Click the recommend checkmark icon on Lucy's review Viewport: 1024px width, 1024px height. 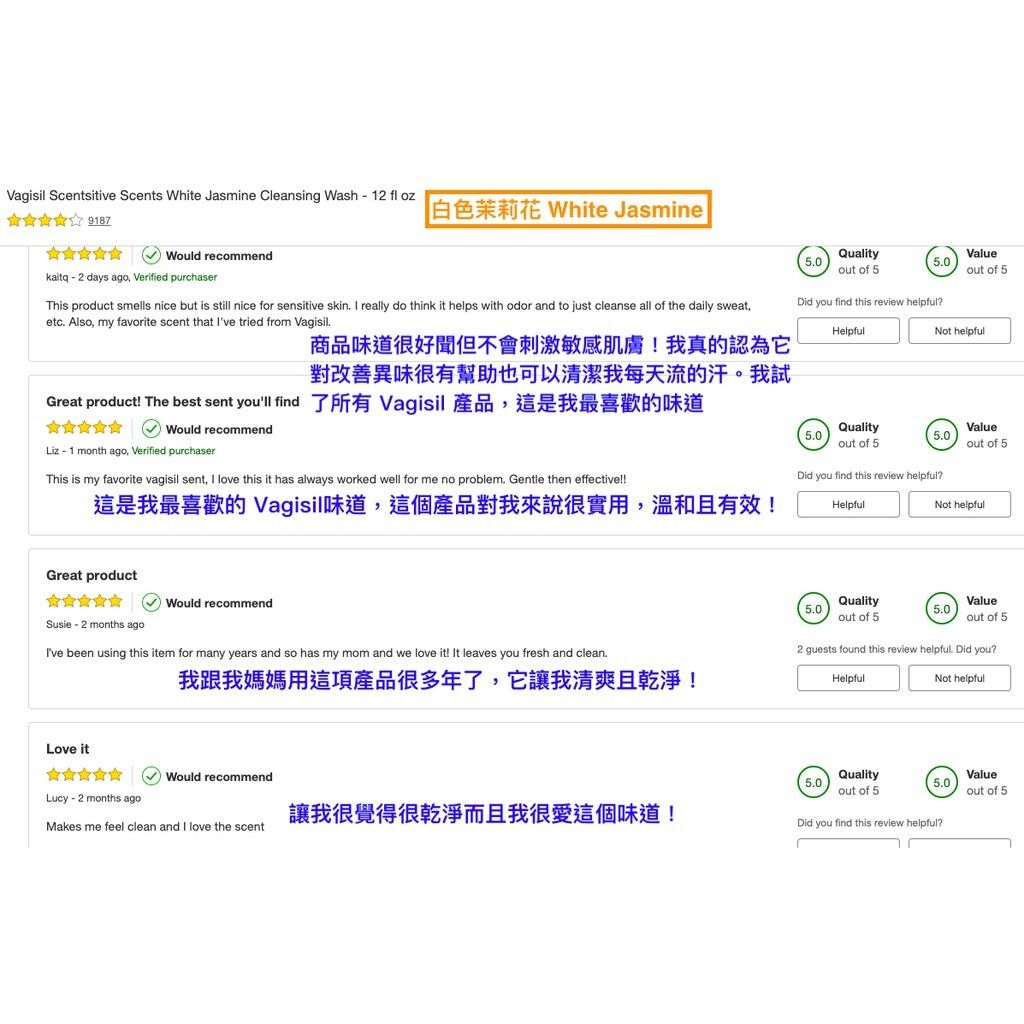[x=152, y=776]
